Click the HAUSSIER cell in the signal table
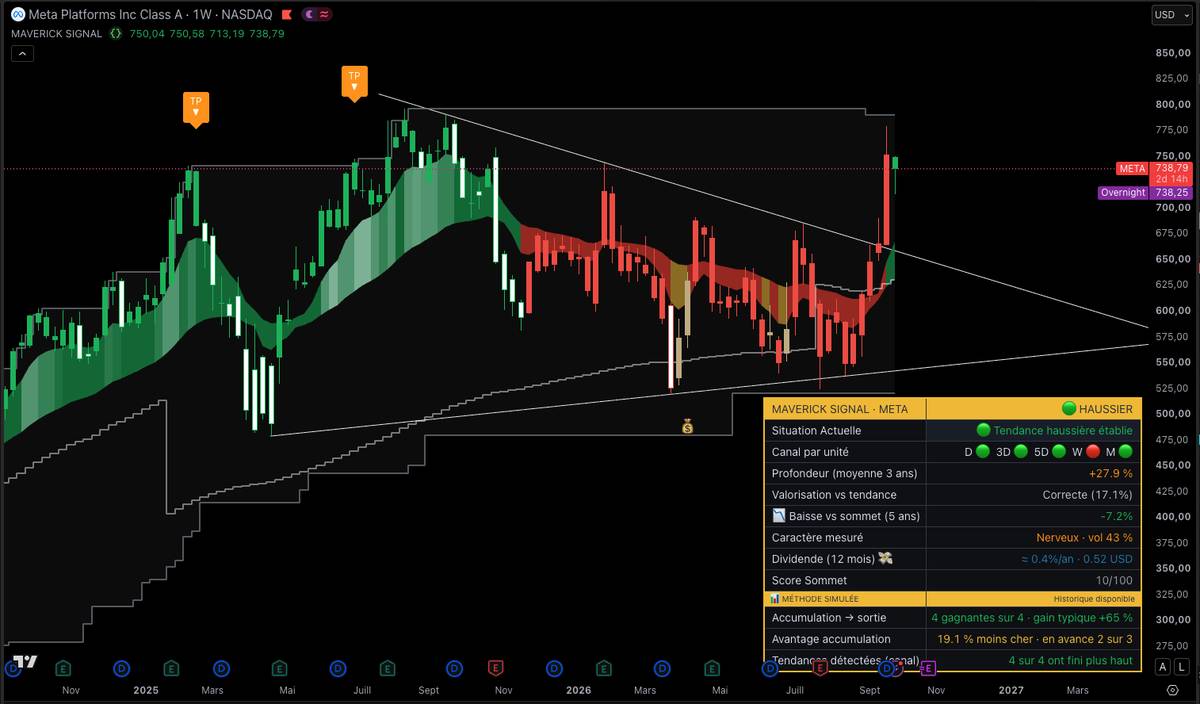1200x704 pixels. [x=1033, y=409]
